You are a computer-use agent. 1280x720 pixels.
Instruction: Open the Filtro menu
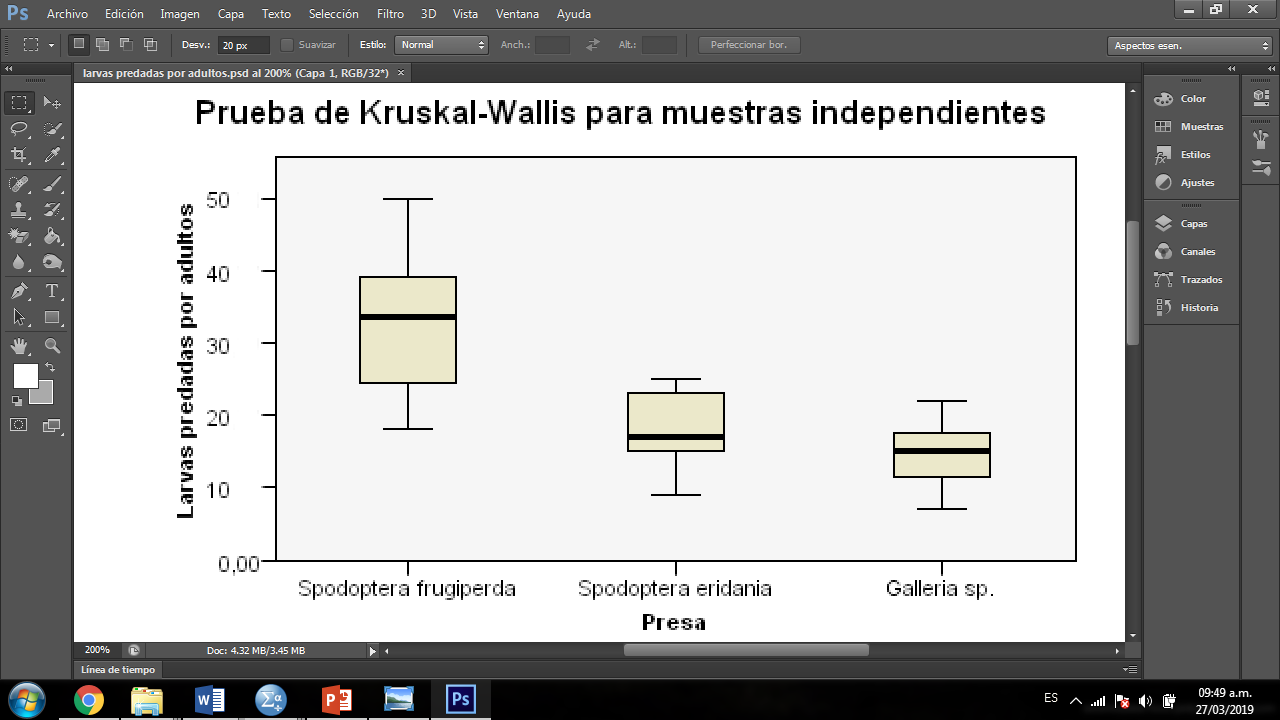(x=390, y=14)
